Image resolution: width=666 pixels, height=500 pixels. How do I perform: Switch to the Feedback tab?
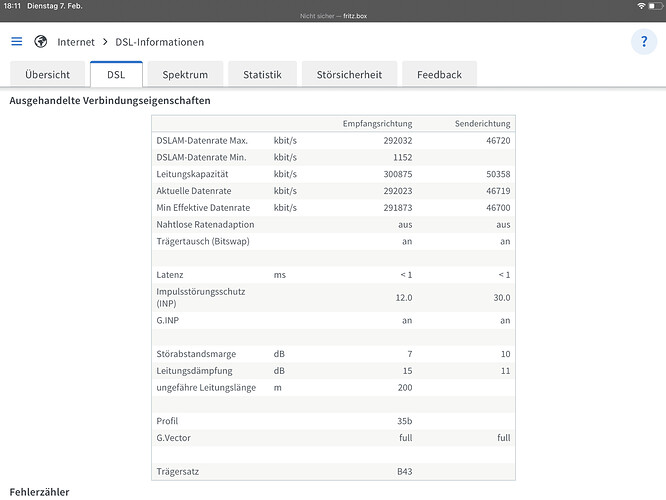coord(439,74)
